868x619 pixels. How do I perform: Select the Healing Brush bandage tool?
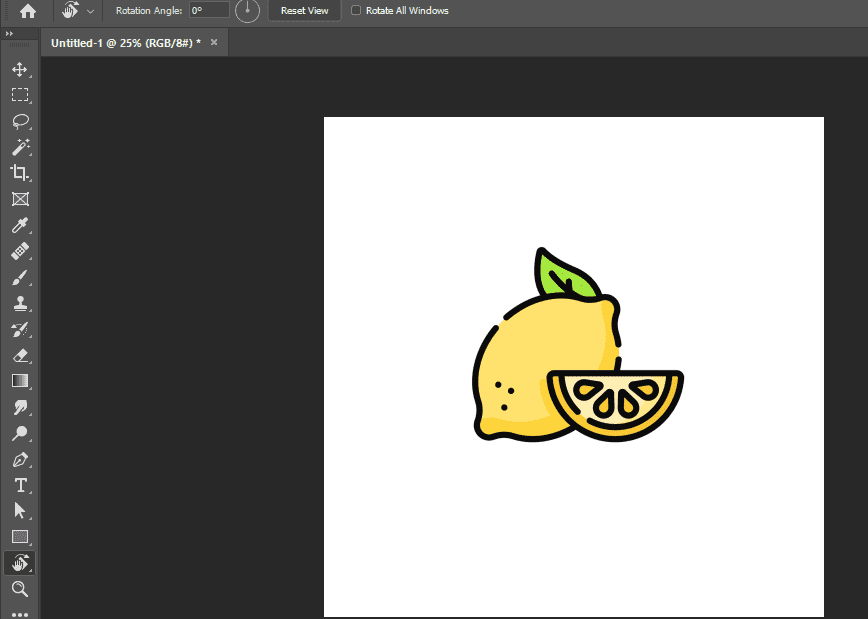coord(20,251)
